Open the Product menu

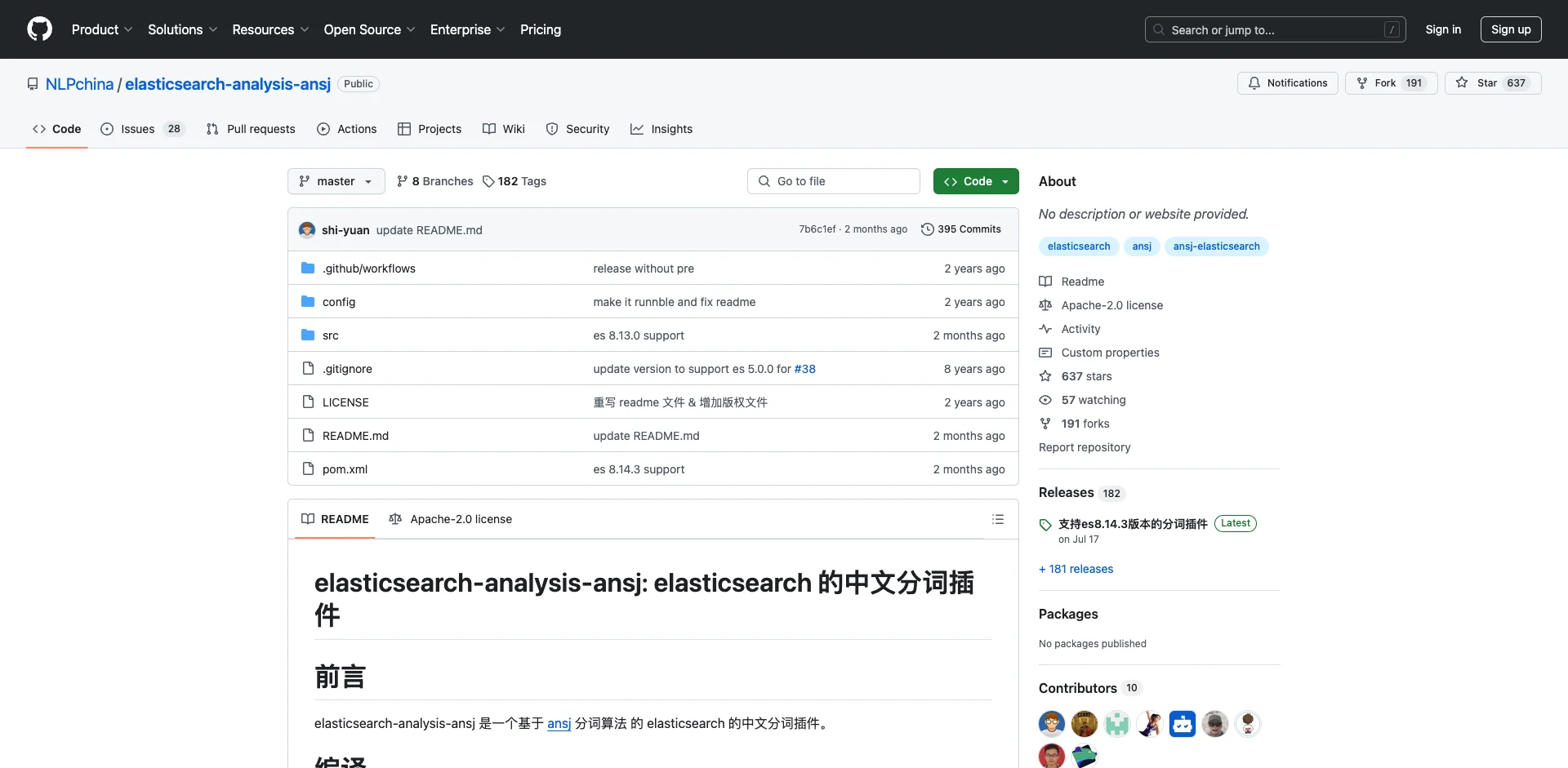click(102, 29)
